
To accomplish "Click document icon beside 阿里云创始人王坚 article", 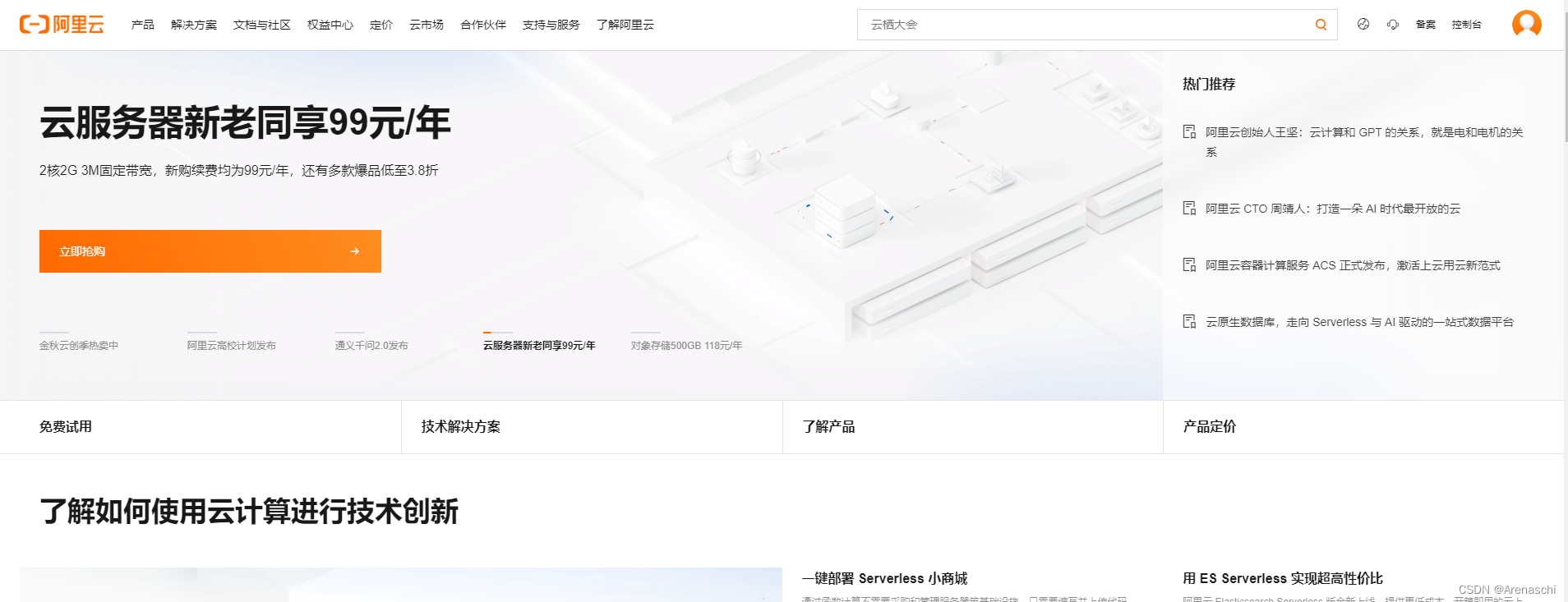I will click(1189, 132).
